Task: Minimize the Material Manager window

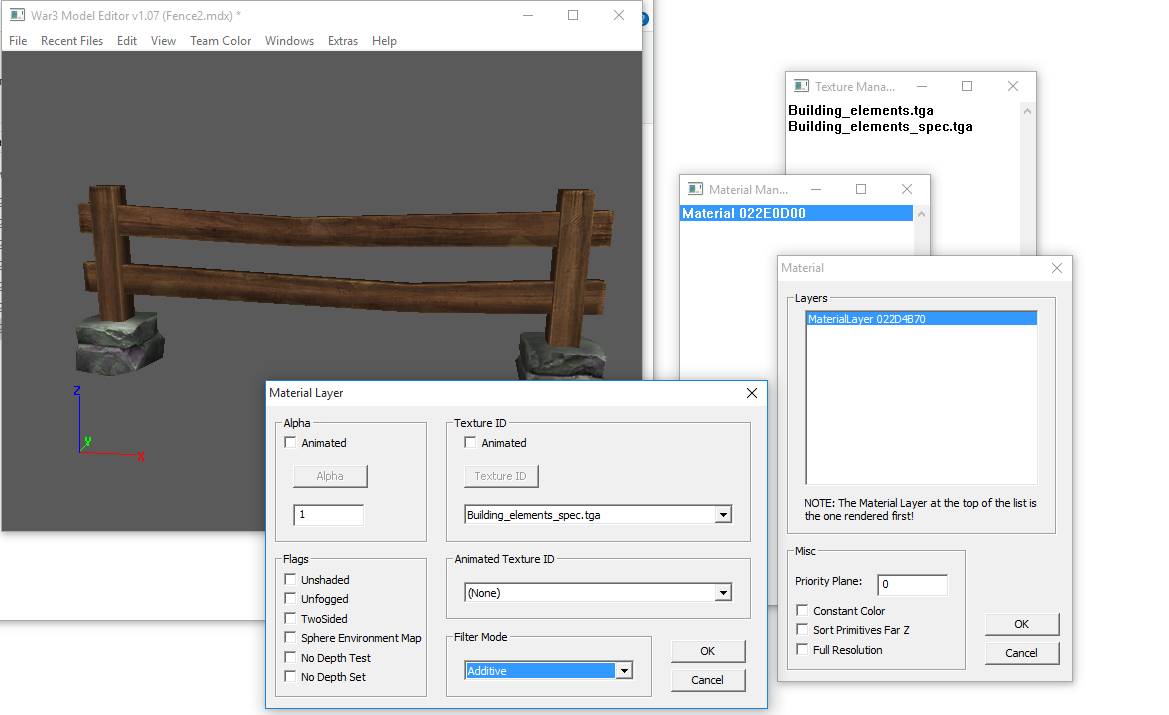Action: pyautogui.click(x=816, y=189)
